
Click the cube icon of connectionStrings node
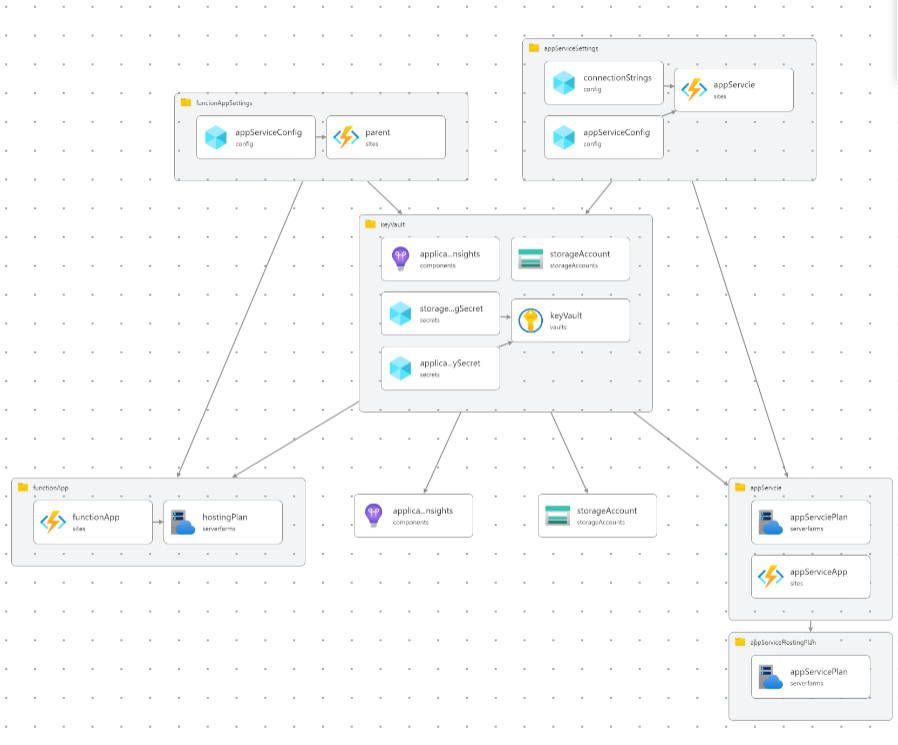pos(564,83)
